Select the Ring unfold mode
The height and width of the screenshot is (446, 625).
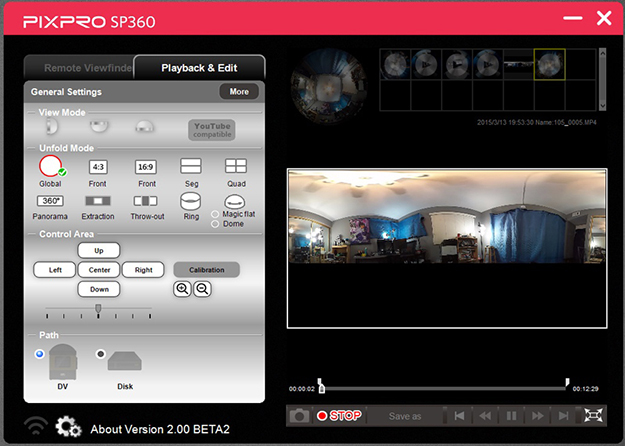point(191,201)
